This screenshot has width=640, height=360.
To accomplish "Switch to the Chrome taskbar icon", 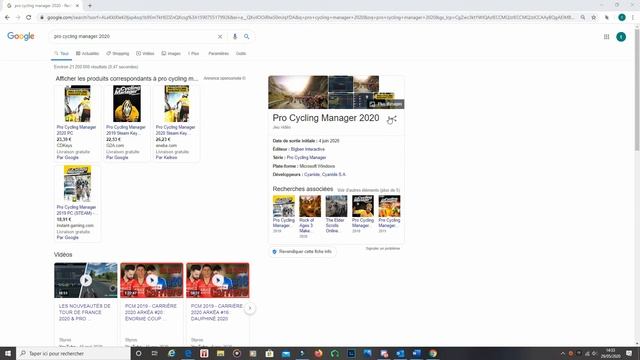I will (433, 353).
